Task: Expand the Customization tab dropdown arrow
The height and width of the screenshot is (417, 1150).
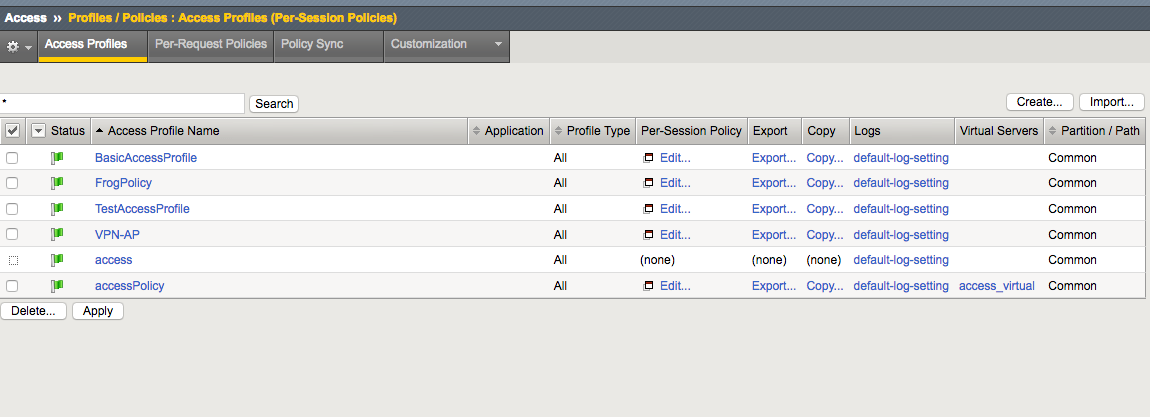Action: [x=499, y=44]
